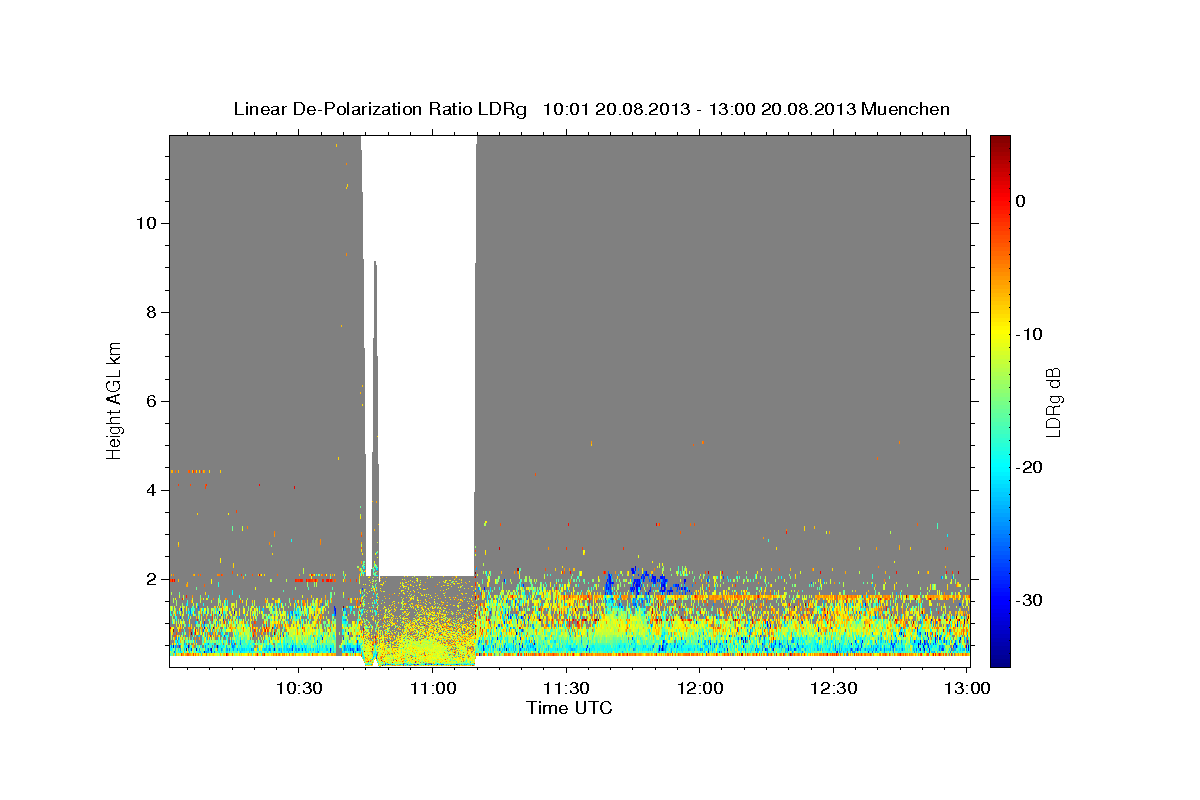Select the 11:00 time tick label
Image resolution: width=1200 pixels, height=800 pixels.
tap(433, 689)
